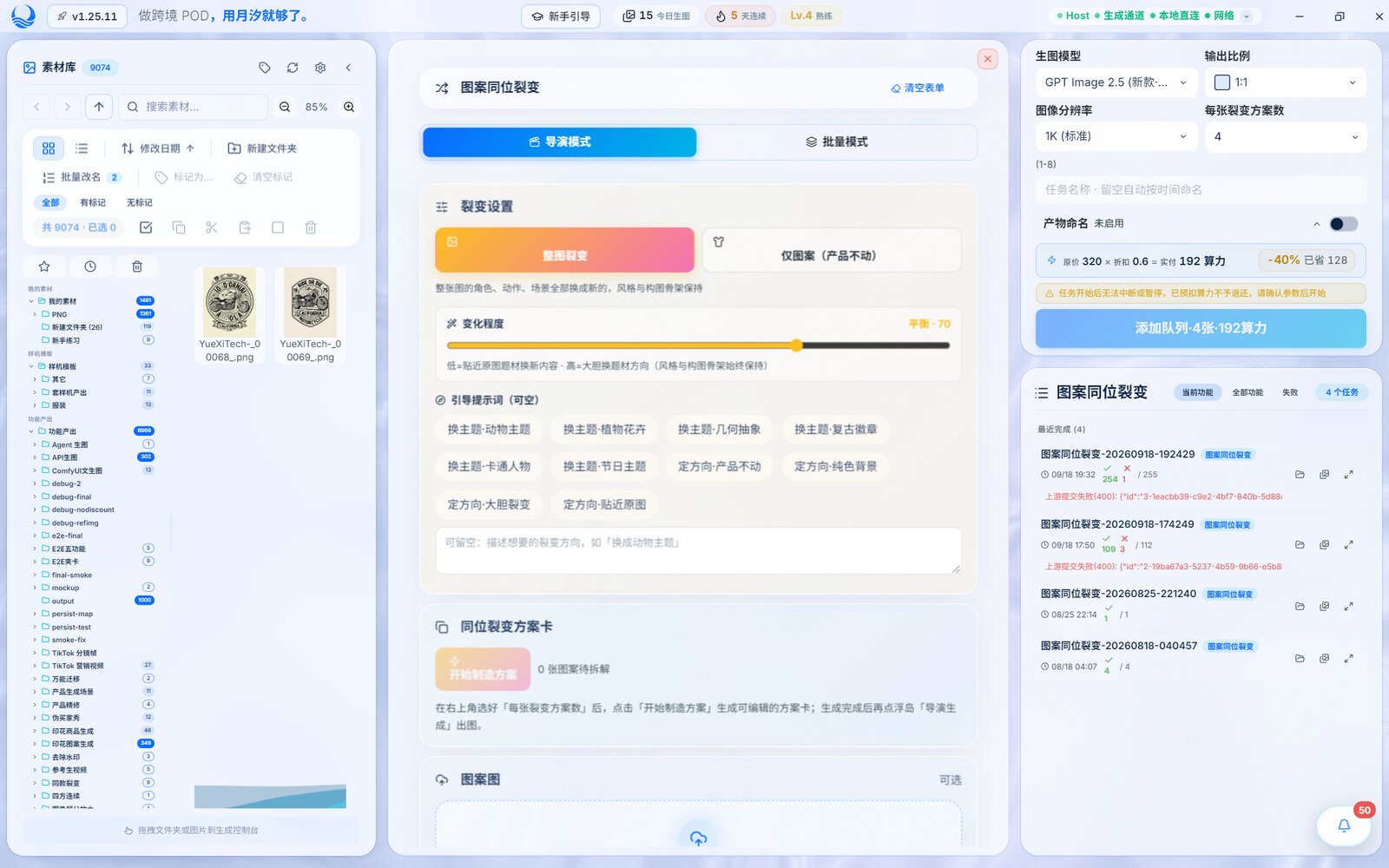Image resolution: width=1389 pixels, height=868 pixels.
Task: Open 输出比例 1:1 dropdown
Action: (1285, 82)
